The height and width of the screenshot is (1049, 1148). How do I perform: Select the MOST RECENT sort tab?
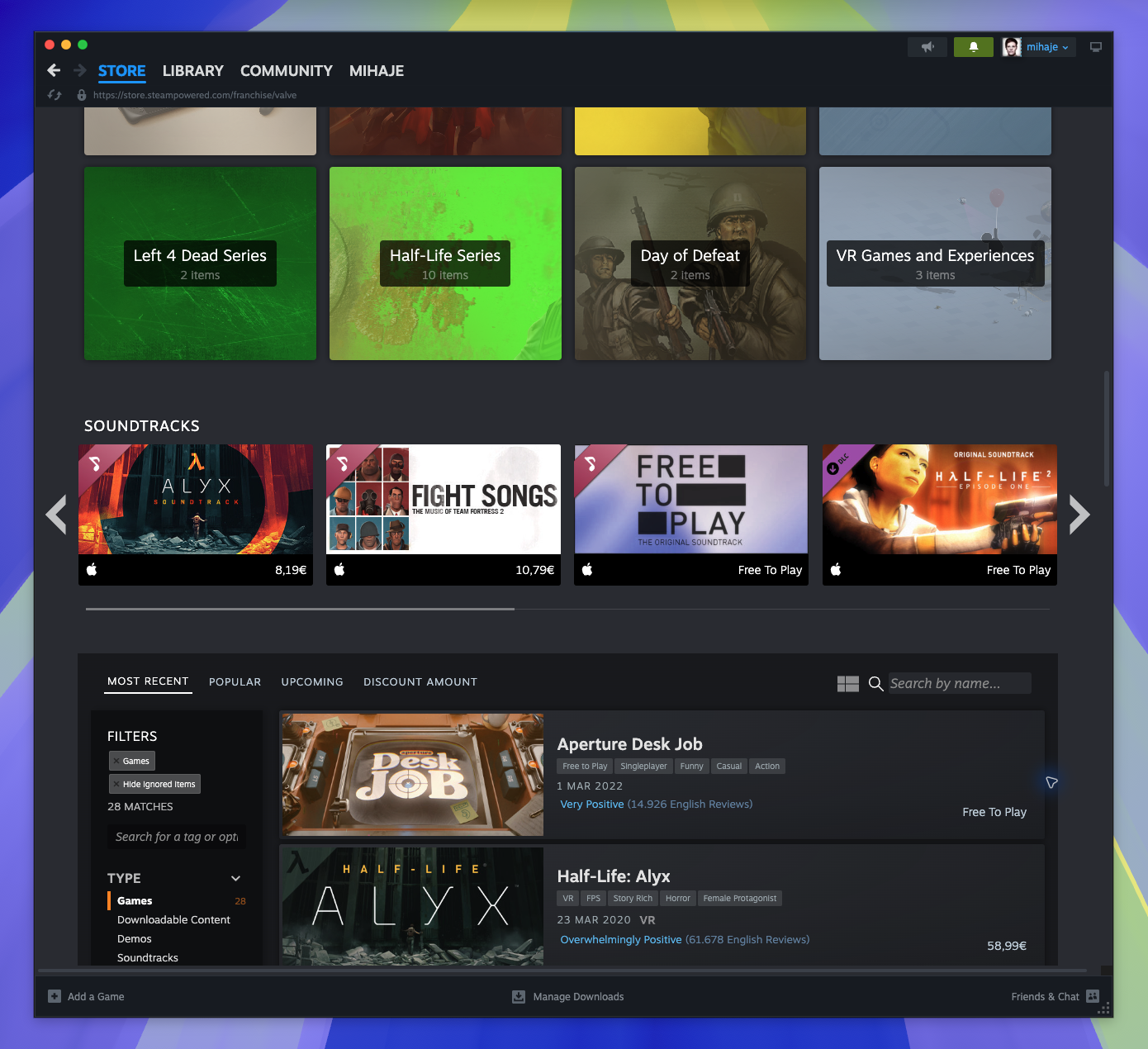point(148,681)
